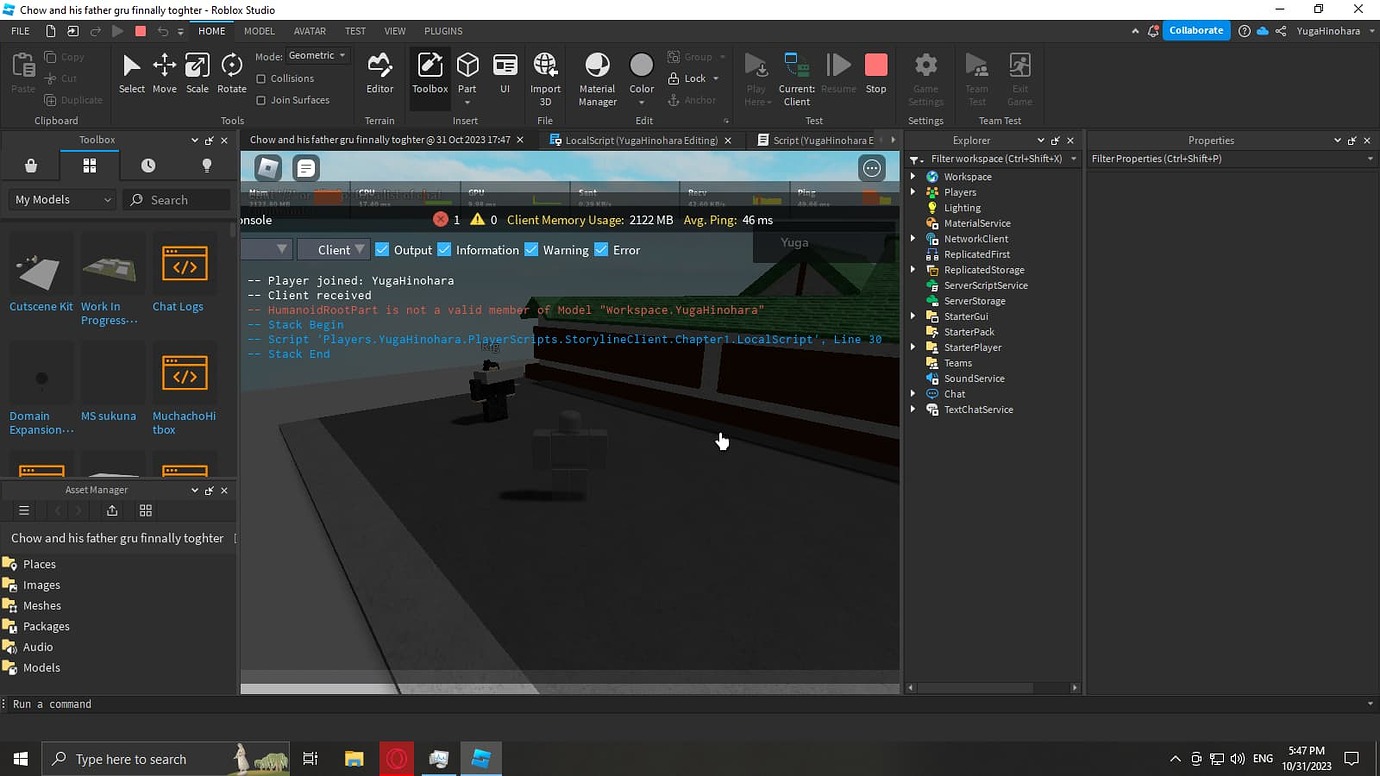Open Roblox Studio from the taskbar
The height and width of the screenshot is (776, 1380).
[x=481, y=758]
